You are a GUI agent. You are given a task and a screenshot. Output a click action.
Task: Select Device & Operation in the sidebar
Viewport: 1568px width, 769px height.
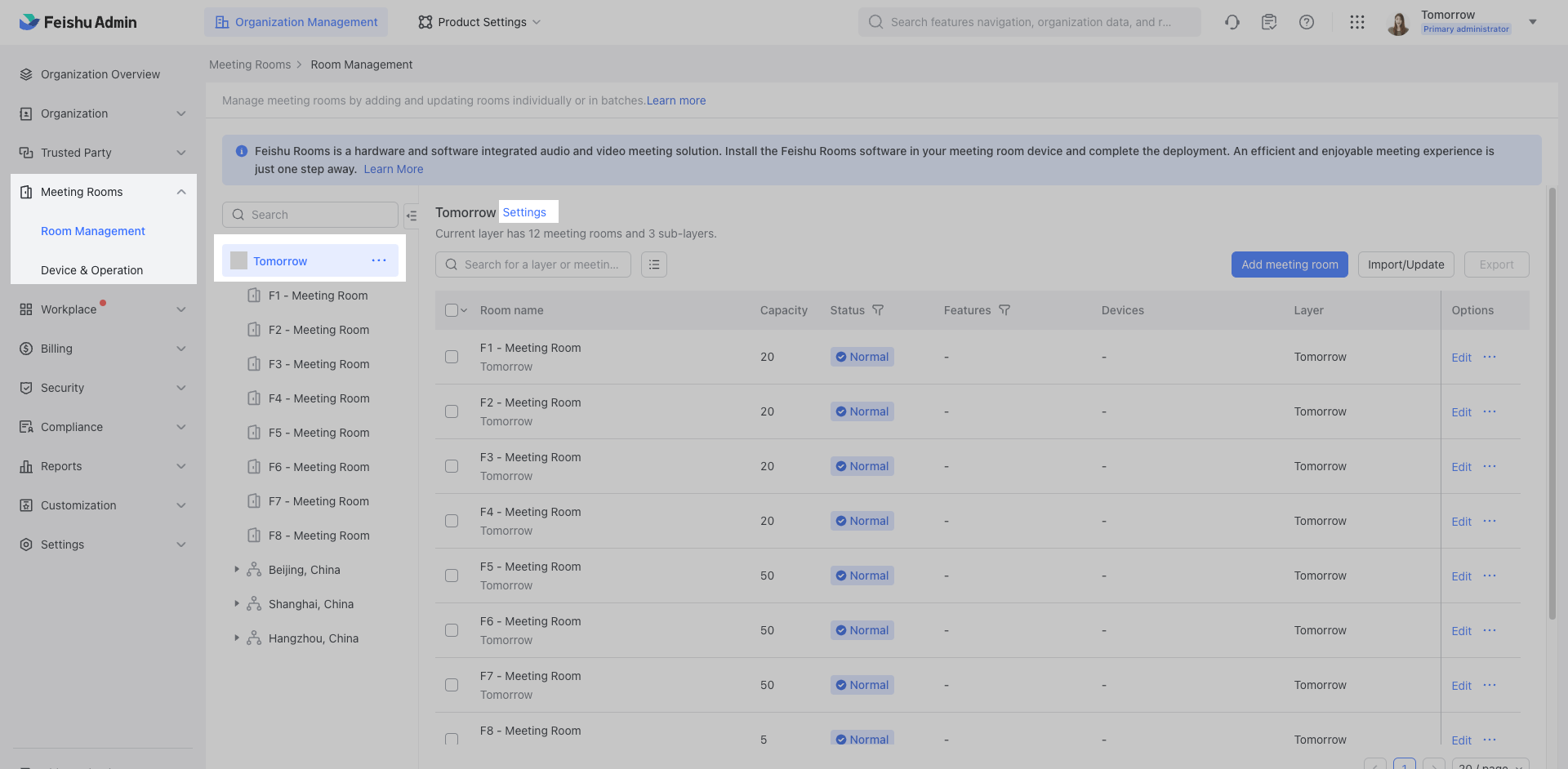(92, 269)
